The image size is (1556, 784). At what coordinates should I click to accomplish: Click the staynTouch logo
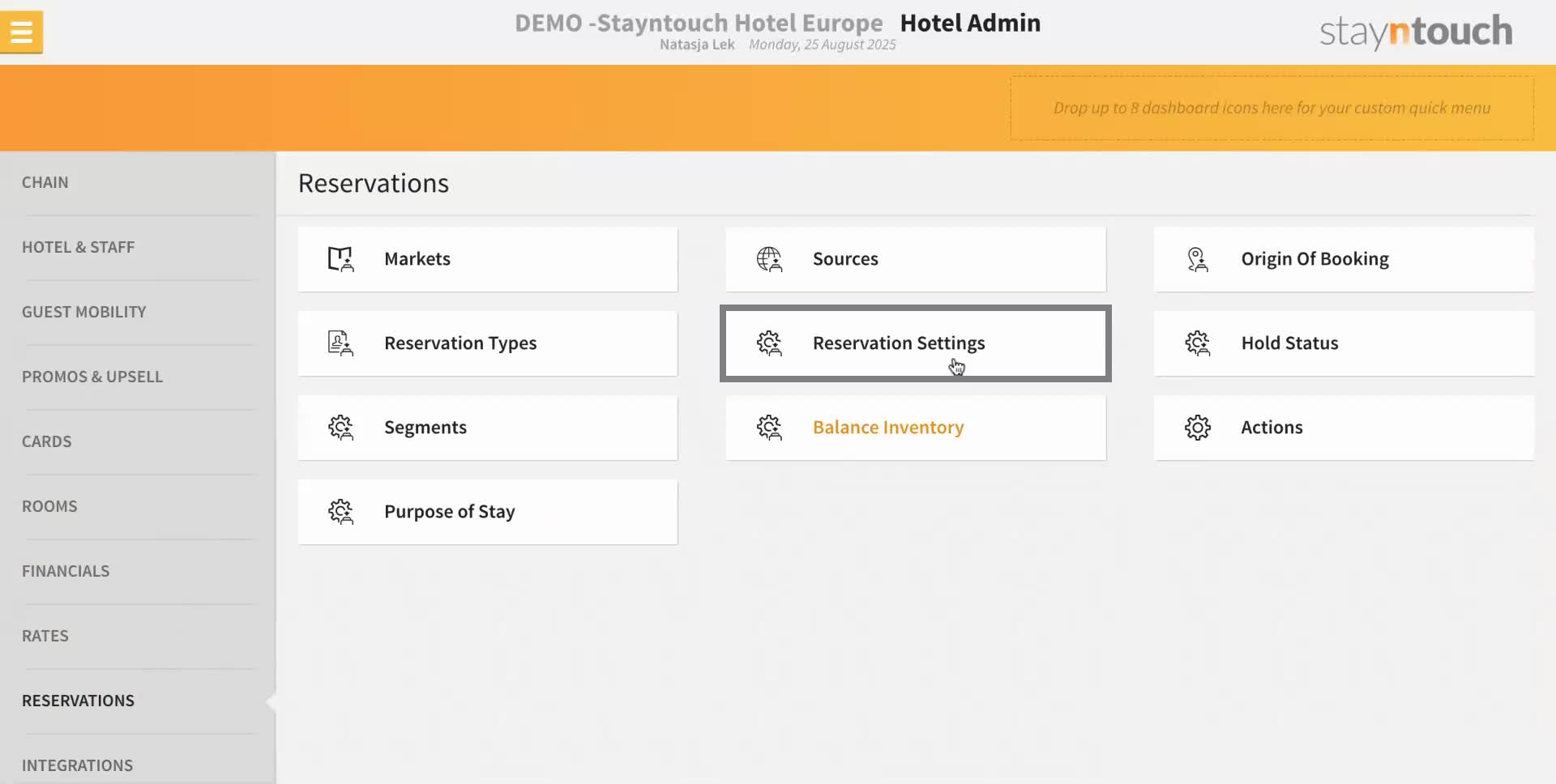point(1416,32)
